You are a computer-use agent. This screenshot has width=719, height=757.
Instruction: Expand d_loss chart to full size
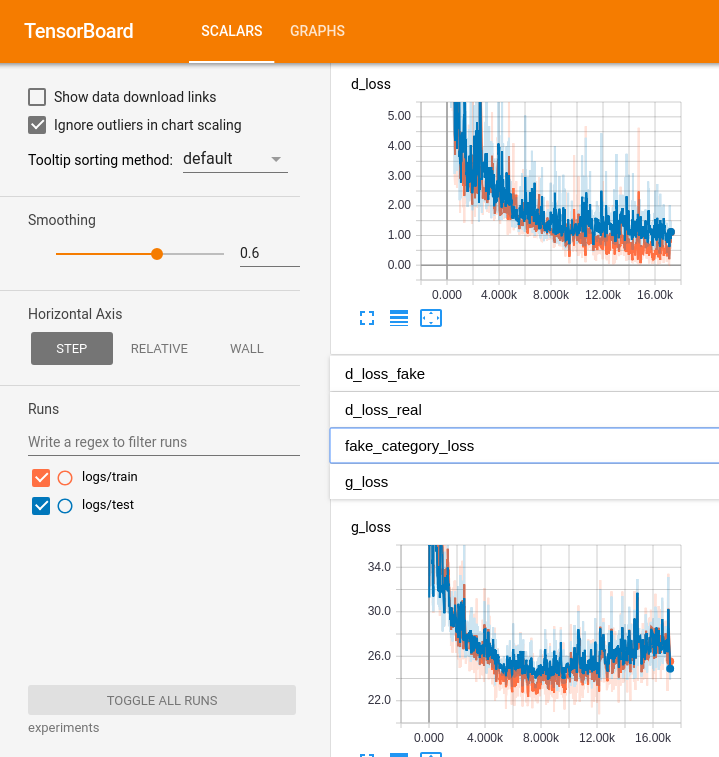pos(367,318)
